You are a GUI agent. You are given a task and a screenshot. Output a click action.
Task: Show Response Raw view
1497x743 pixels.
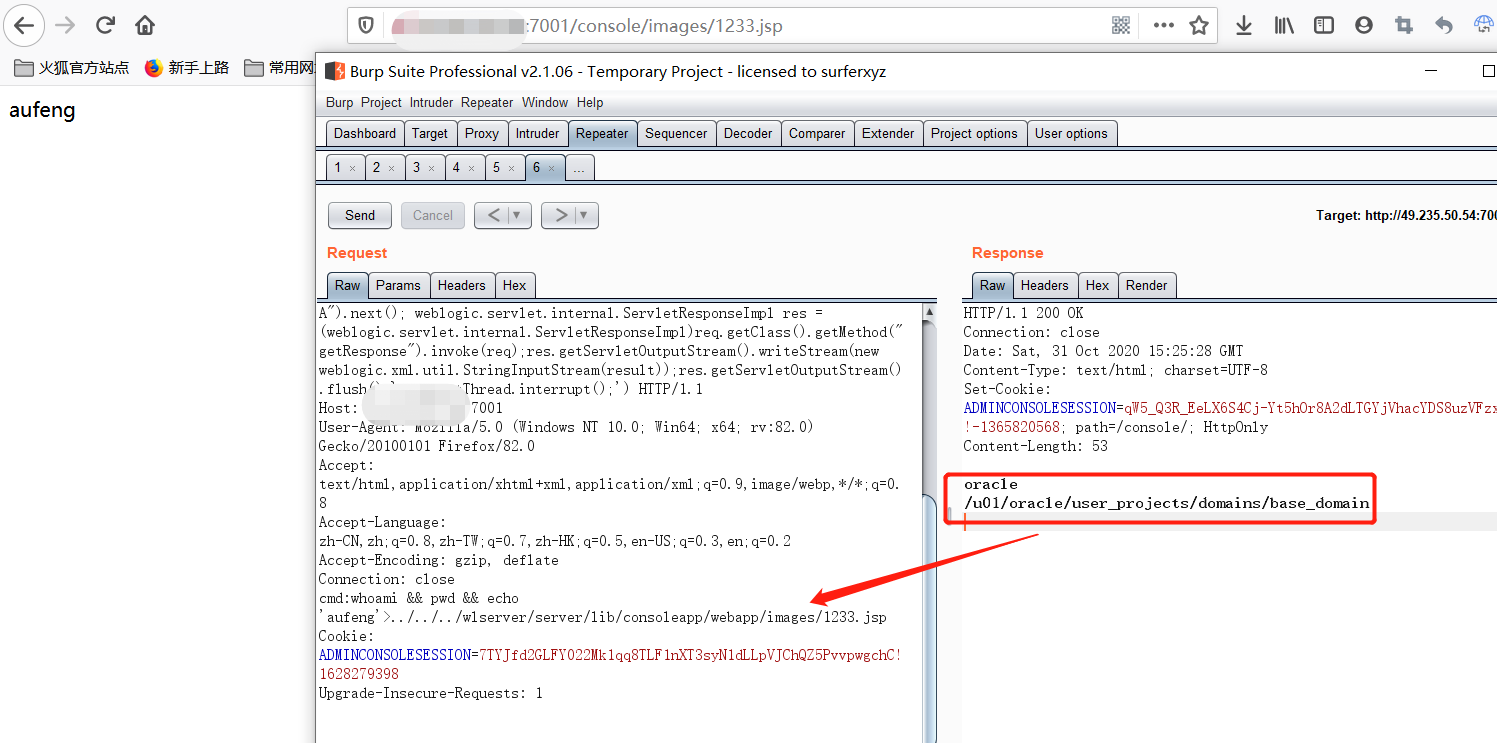(992, 285)
